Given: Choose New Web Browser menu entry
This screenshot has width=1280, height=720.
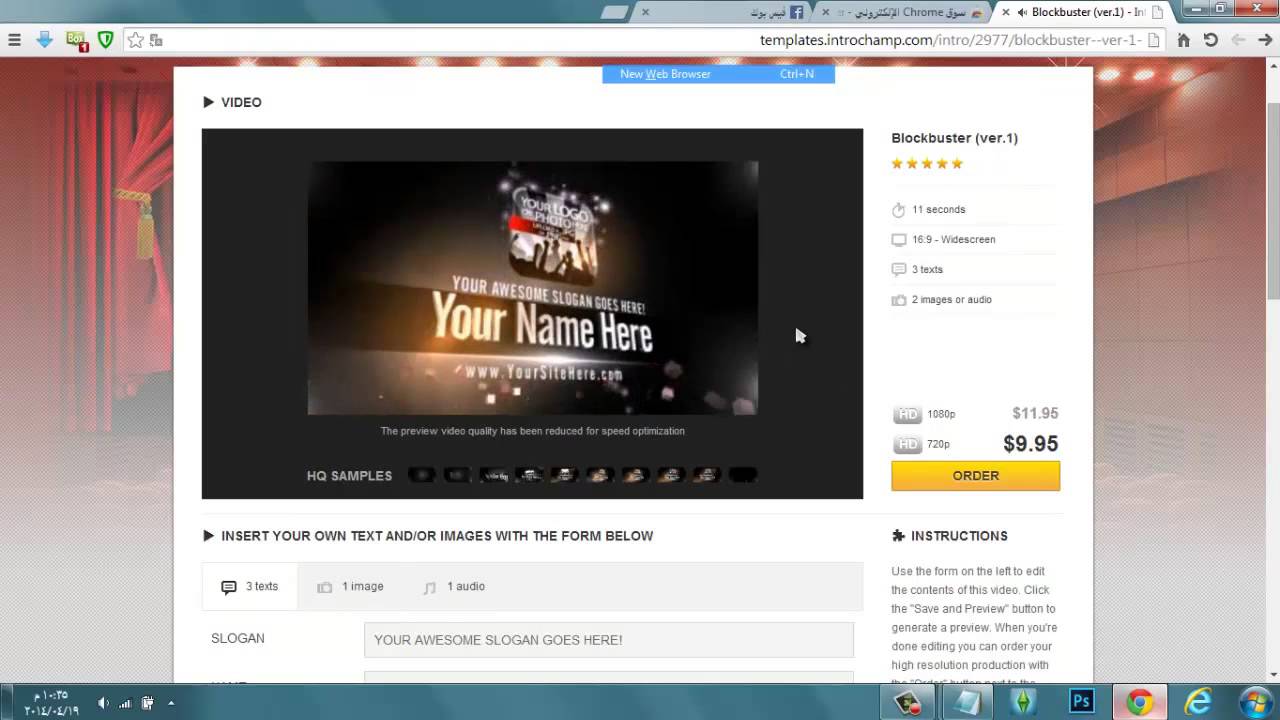Looking at the screenshot, I should tap(718, 74).
